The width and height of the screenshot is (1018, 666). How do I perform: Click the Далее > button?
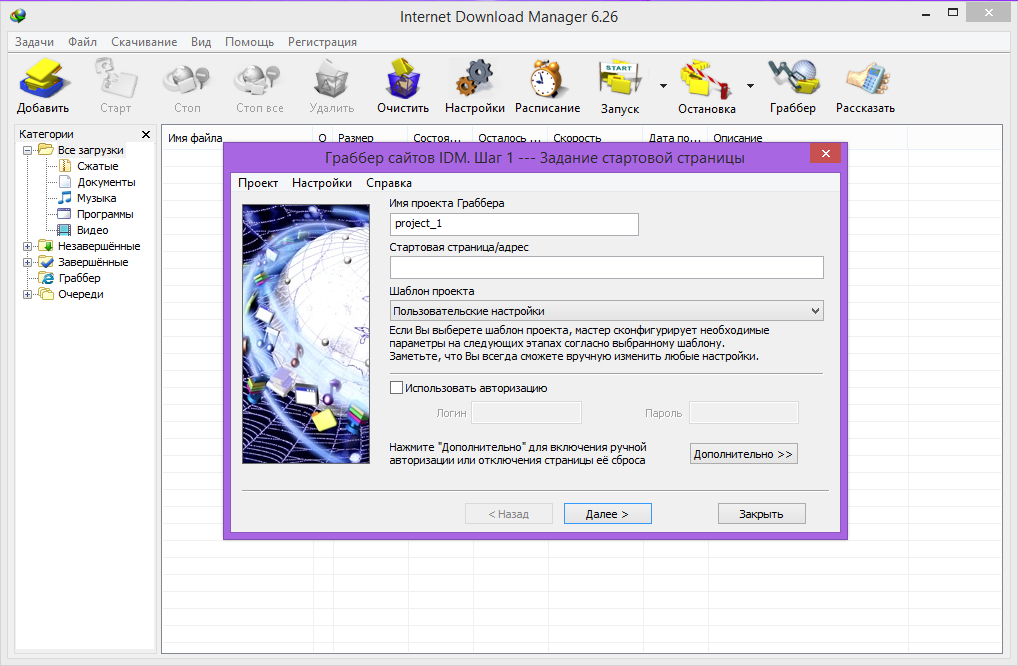[x=608, y=513]
